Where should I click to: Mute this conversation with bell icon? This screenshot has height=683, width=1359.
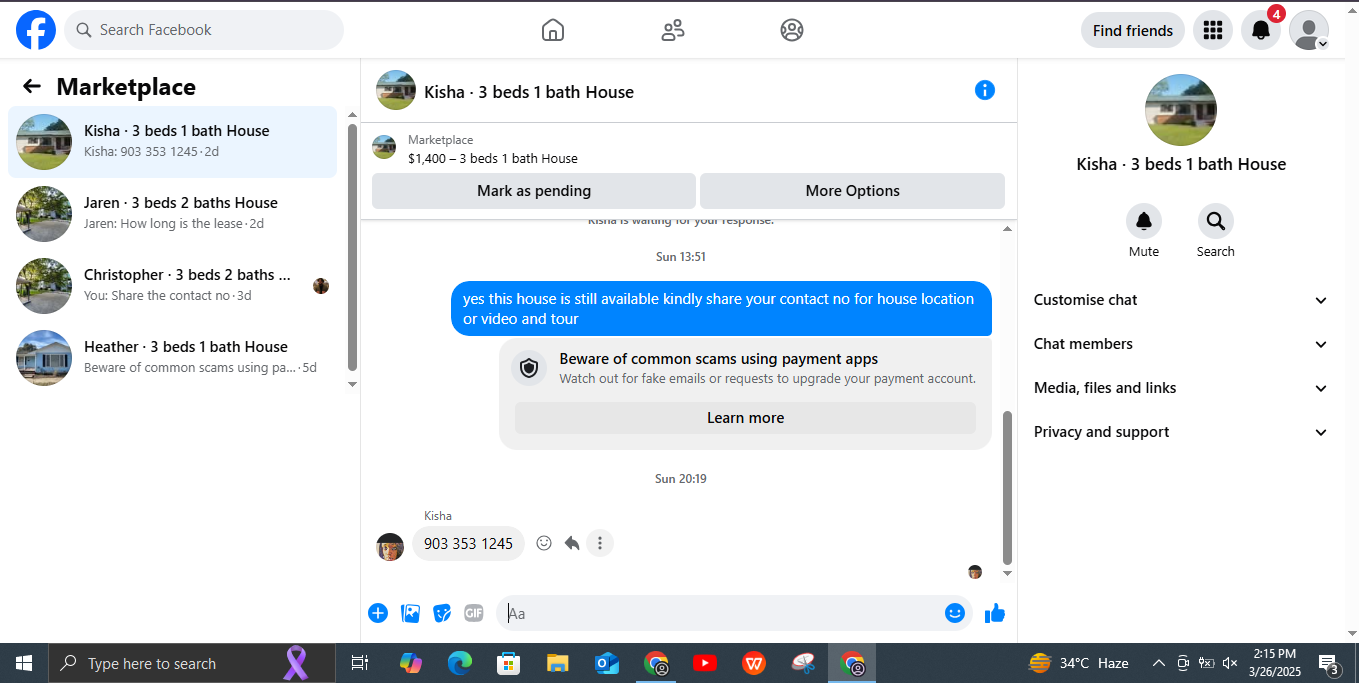click(x=1144, y=221)
